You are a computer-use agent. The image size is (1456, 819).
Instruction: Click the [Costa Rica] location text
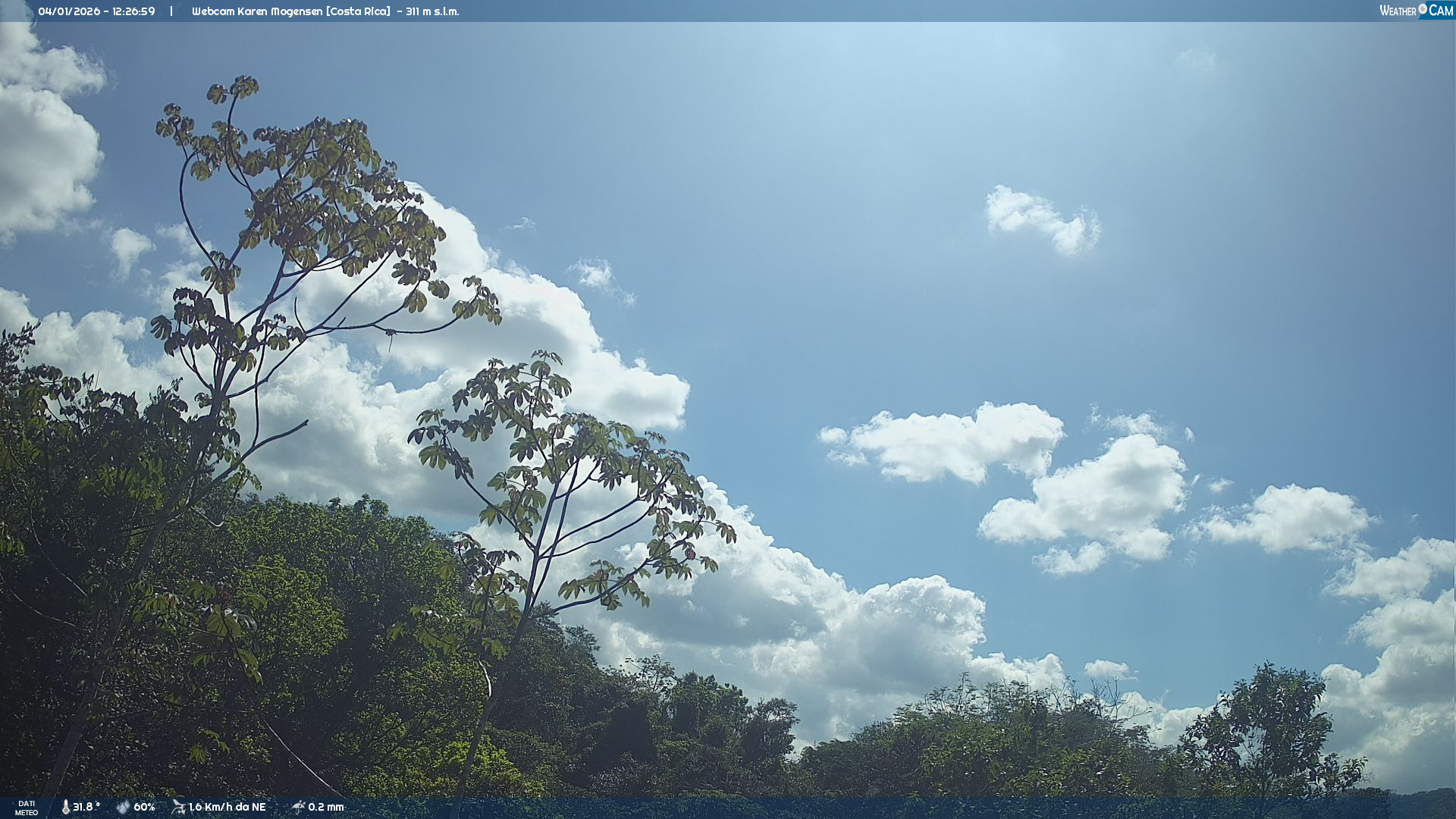tap(358, 11)
